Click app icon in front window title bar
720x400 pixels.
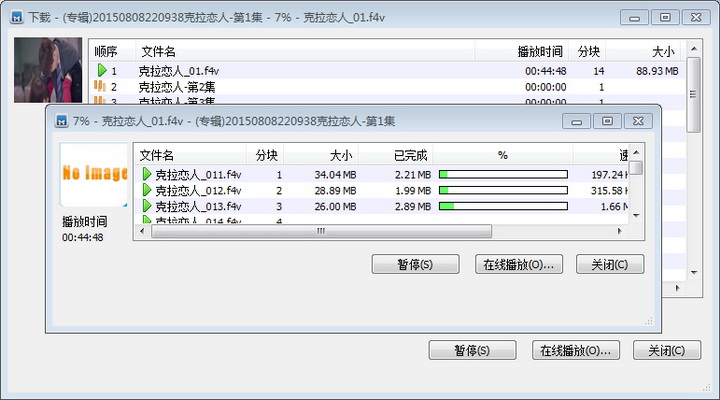[61, 121]
